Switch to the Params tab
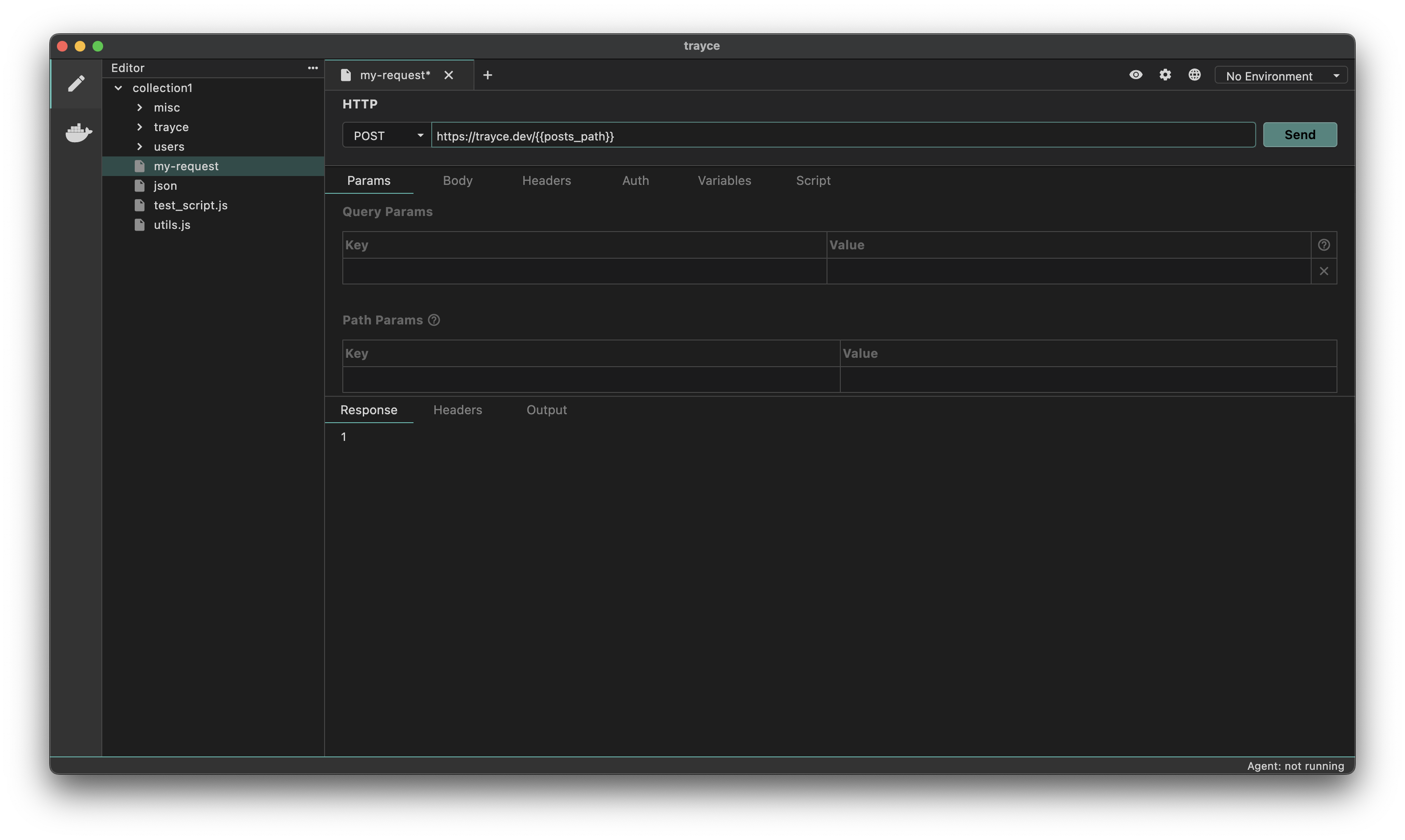Viewport: 1405px width, 840px height. coord(369,180)
